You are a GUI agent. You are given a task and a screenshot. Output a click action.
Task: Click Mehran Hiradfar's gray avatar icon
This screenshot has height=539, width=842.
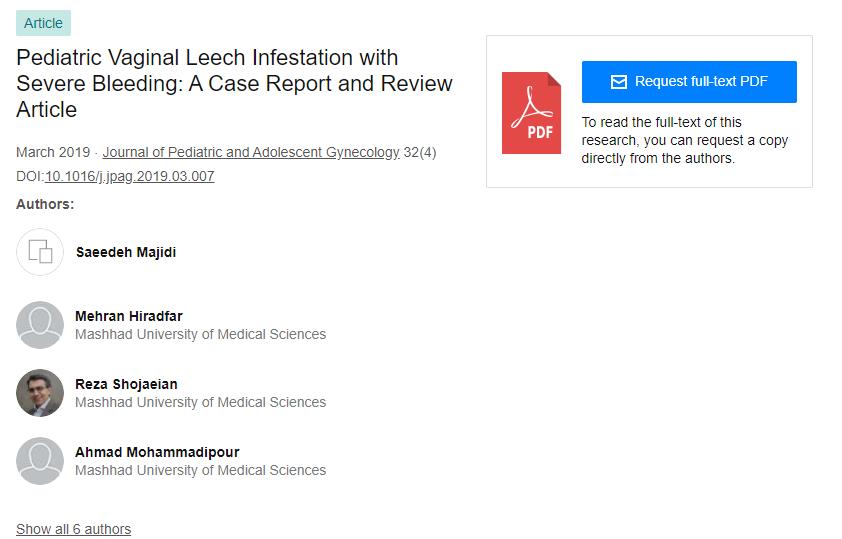tap(40, 325)
